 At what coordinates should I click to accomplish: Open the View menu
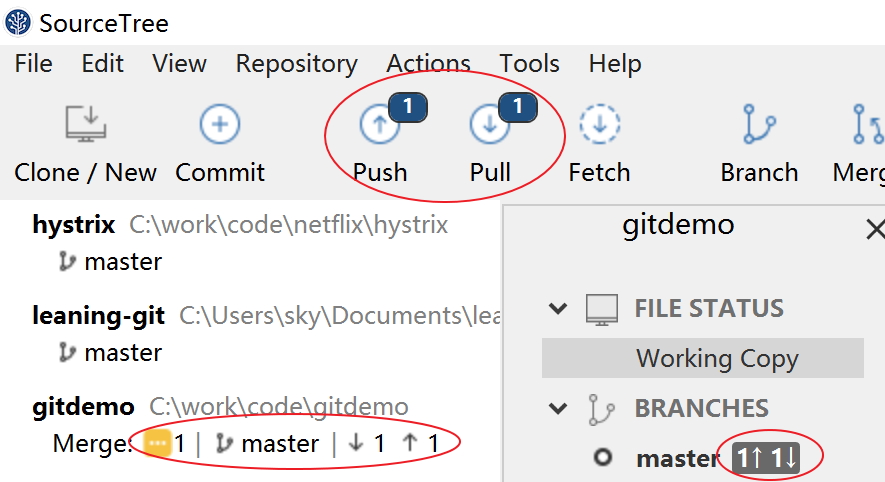tap(180, 64)
